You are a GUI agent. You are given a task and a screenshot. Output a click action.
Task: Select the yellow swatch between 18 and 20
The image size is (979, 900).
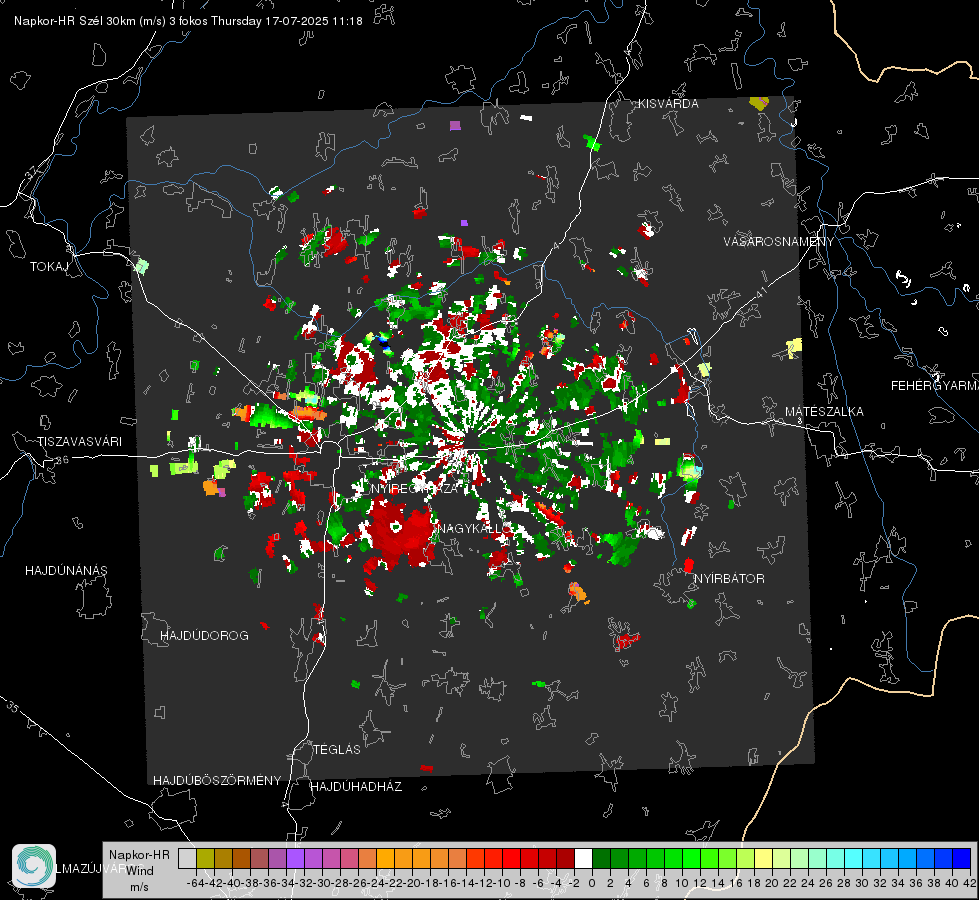(763, 858)
